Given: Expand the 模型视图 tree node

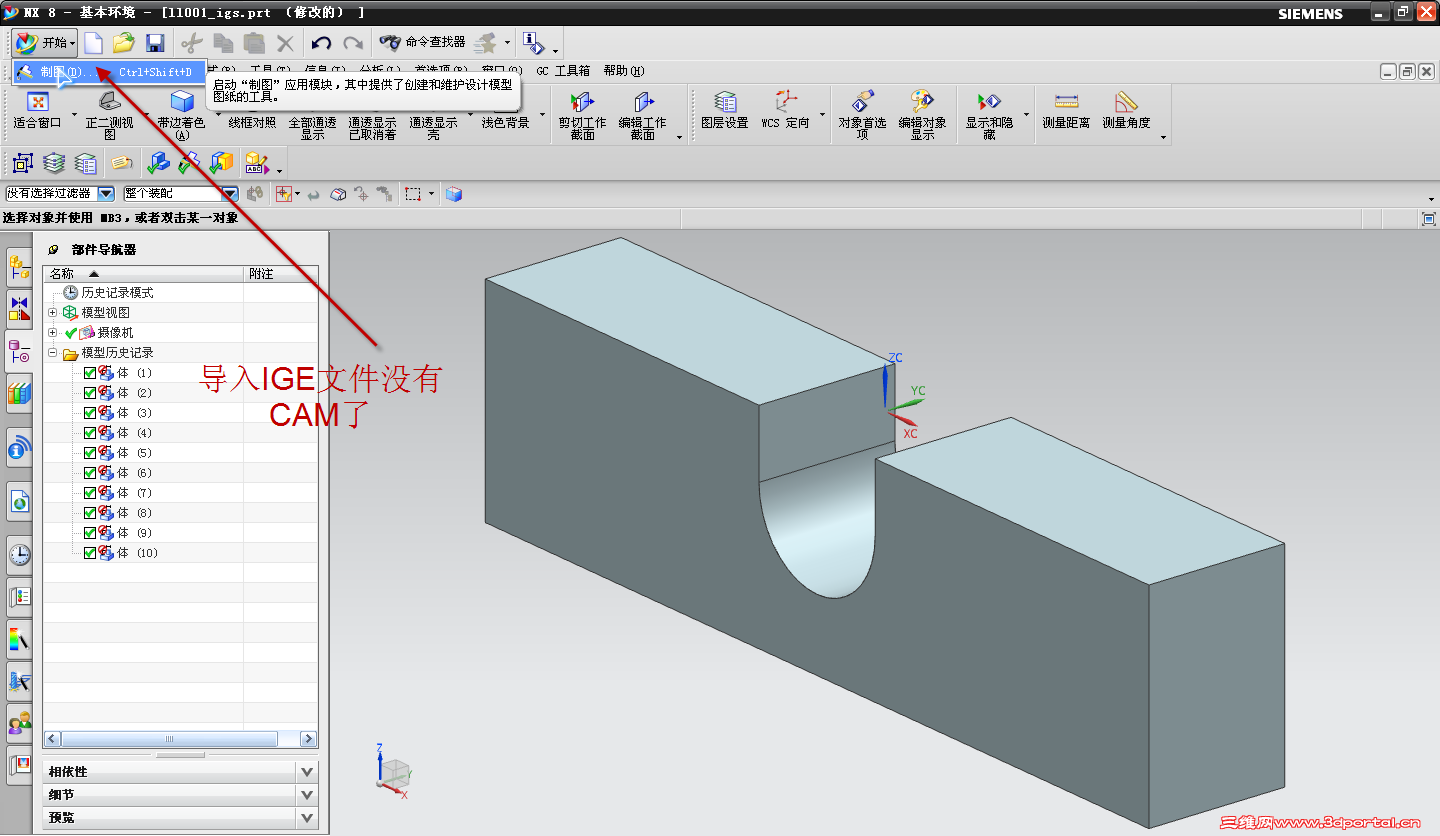Looking at the screenshot, I should point(53,313).
